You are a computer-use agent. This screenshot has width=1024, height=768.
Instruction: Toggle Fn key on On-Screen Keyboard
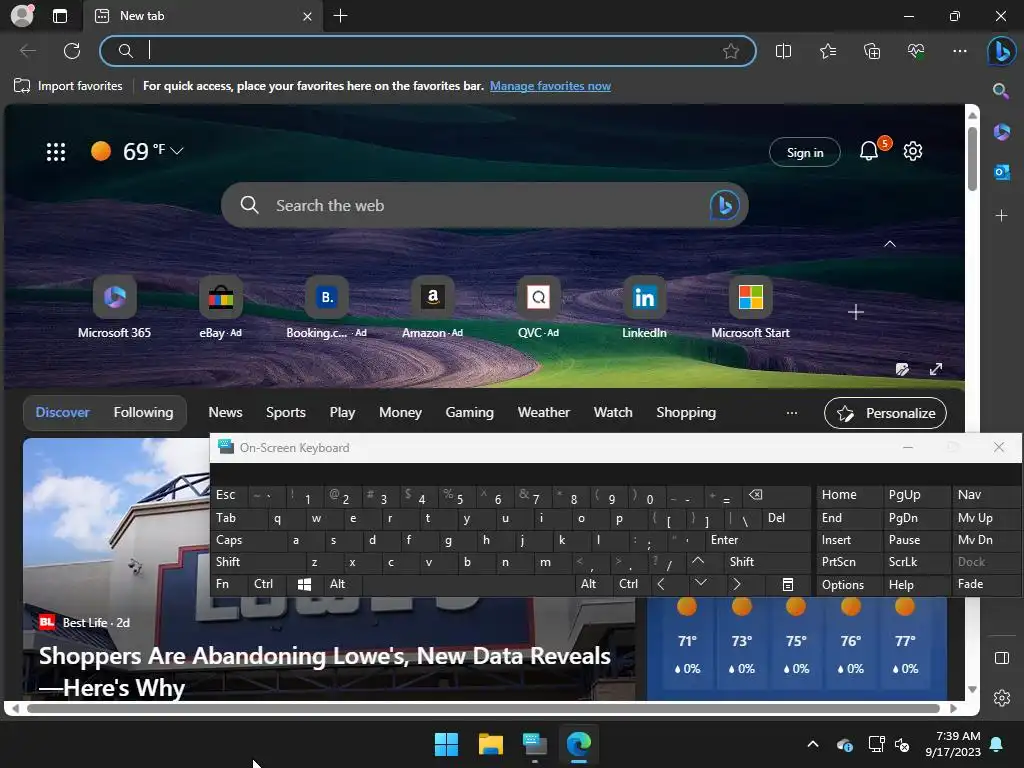click(229, 584)
